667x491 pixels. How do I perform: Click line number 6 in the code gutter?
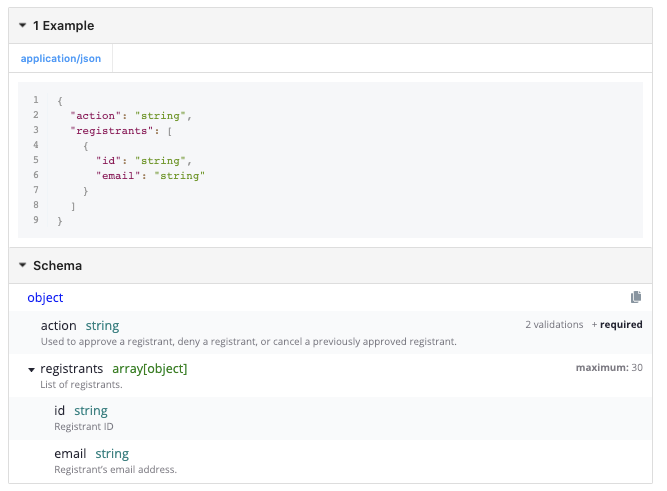coord(36,175)
